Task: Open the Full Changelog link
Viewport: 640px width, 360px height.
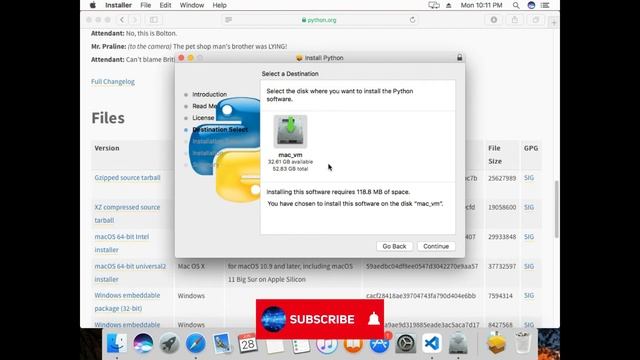Action: [x=113, y=82]
